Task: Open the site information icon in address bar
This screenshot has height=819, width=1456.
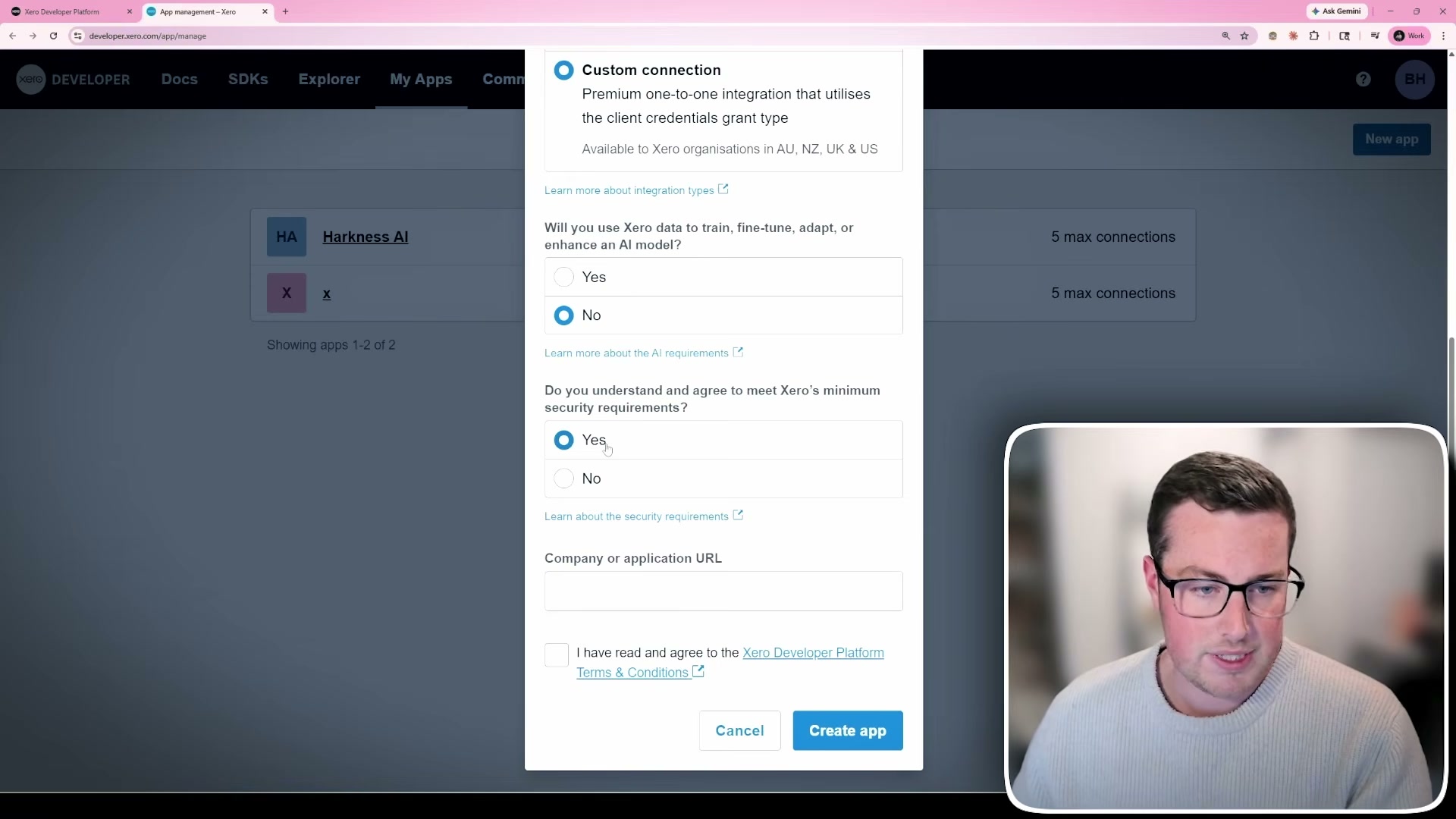Action: [x=77, y=36]
